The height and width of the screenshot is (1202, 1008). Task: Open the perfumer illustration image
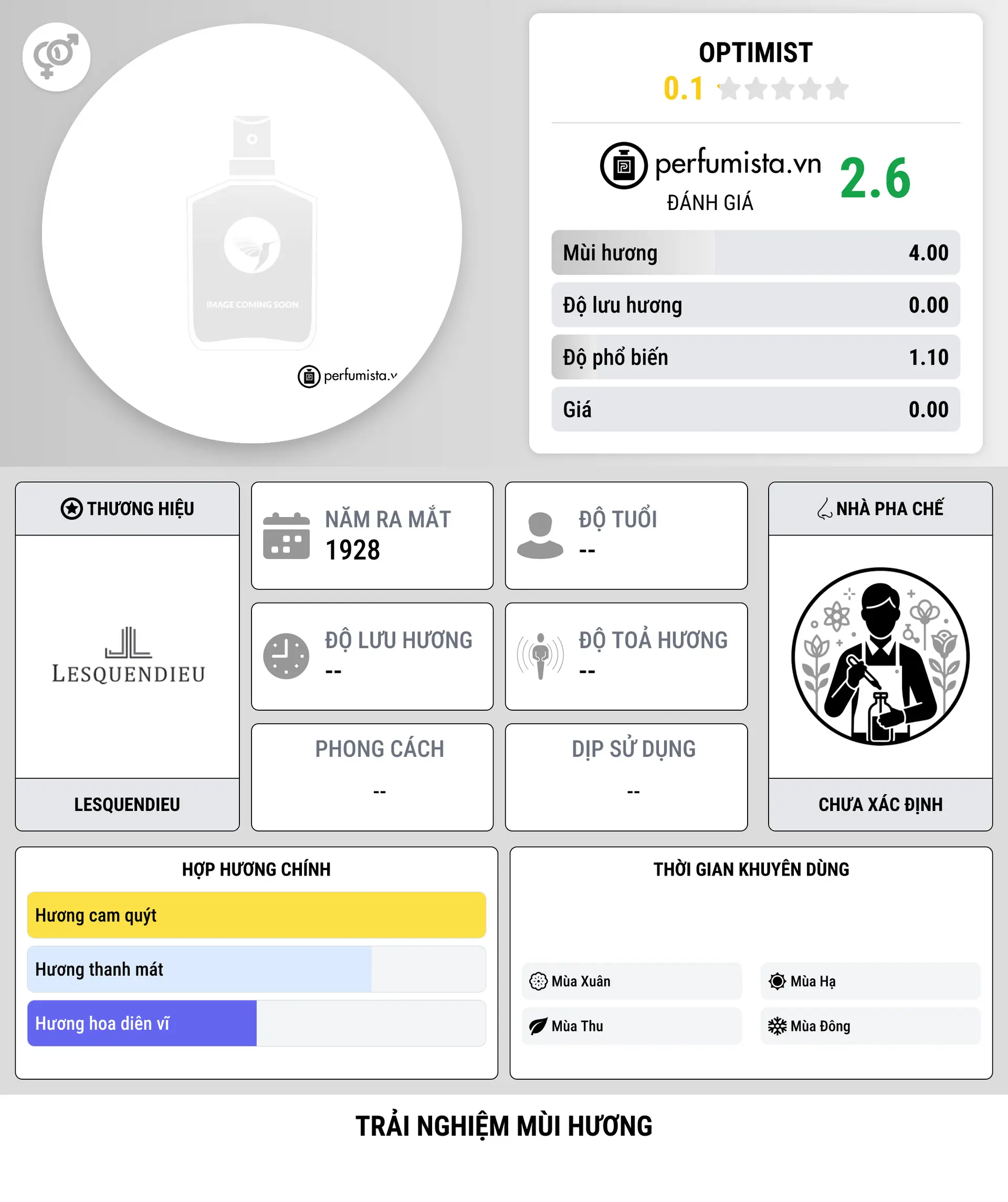[x=880, y=657]
